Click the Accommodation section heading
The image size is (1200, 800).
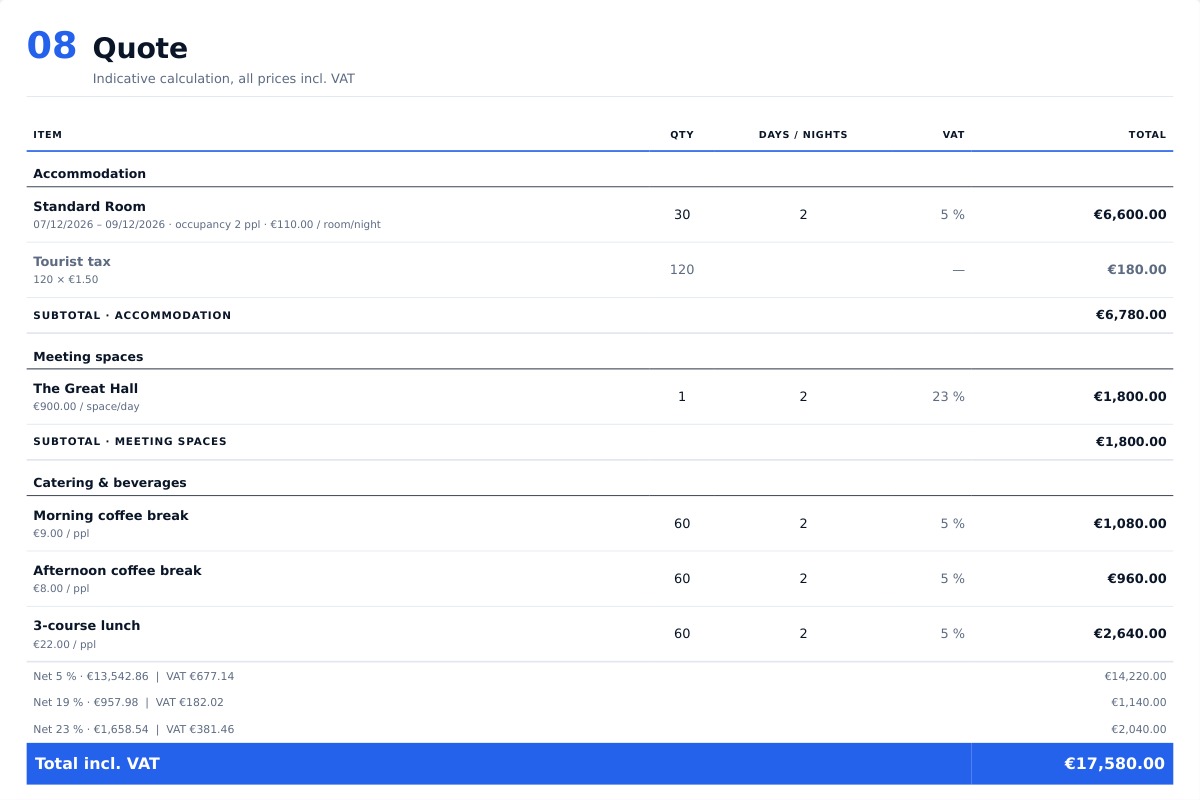pos(90,174)
